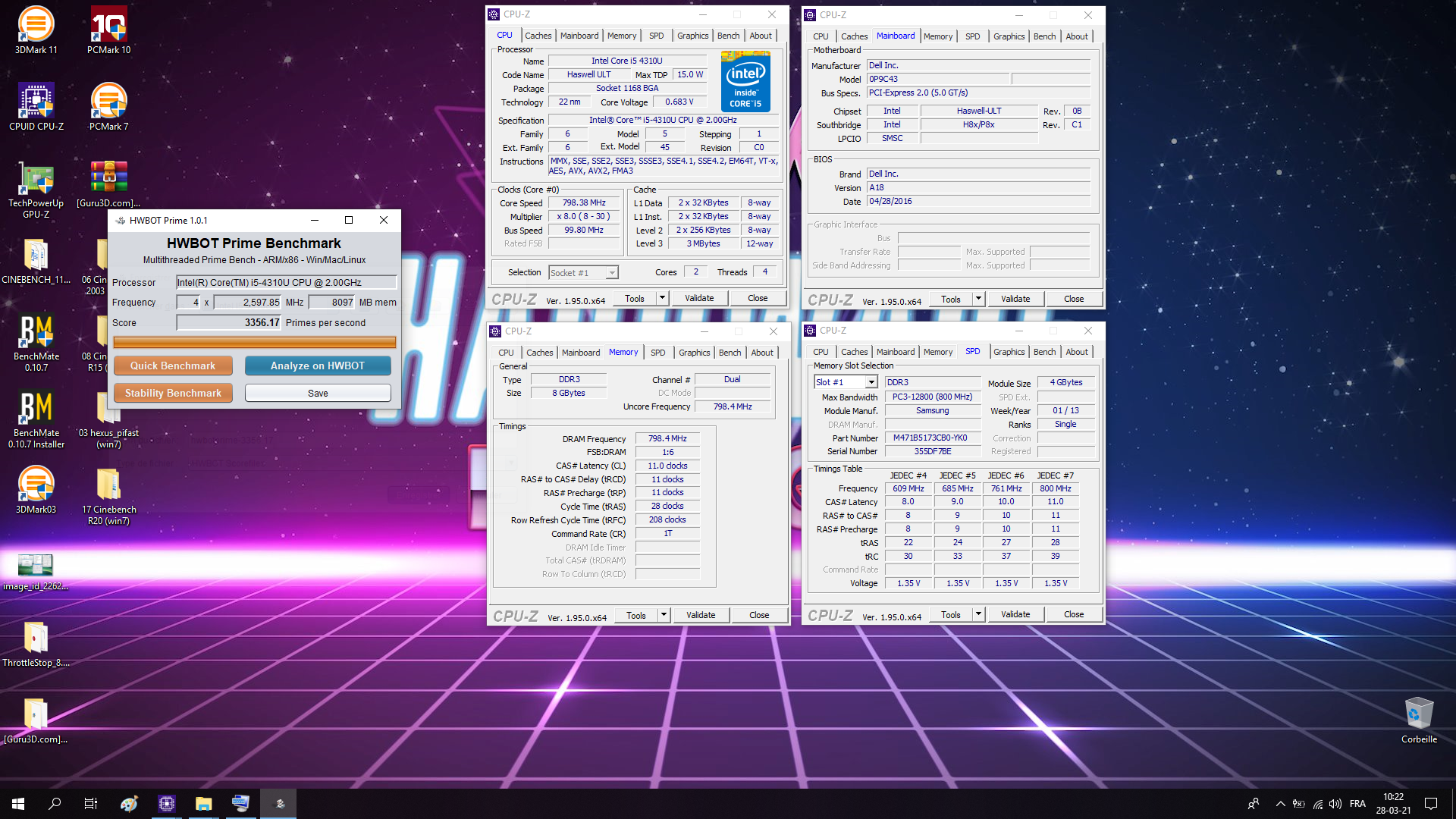Switch to Memory tab in Mainboard window

tap(937, 36)
